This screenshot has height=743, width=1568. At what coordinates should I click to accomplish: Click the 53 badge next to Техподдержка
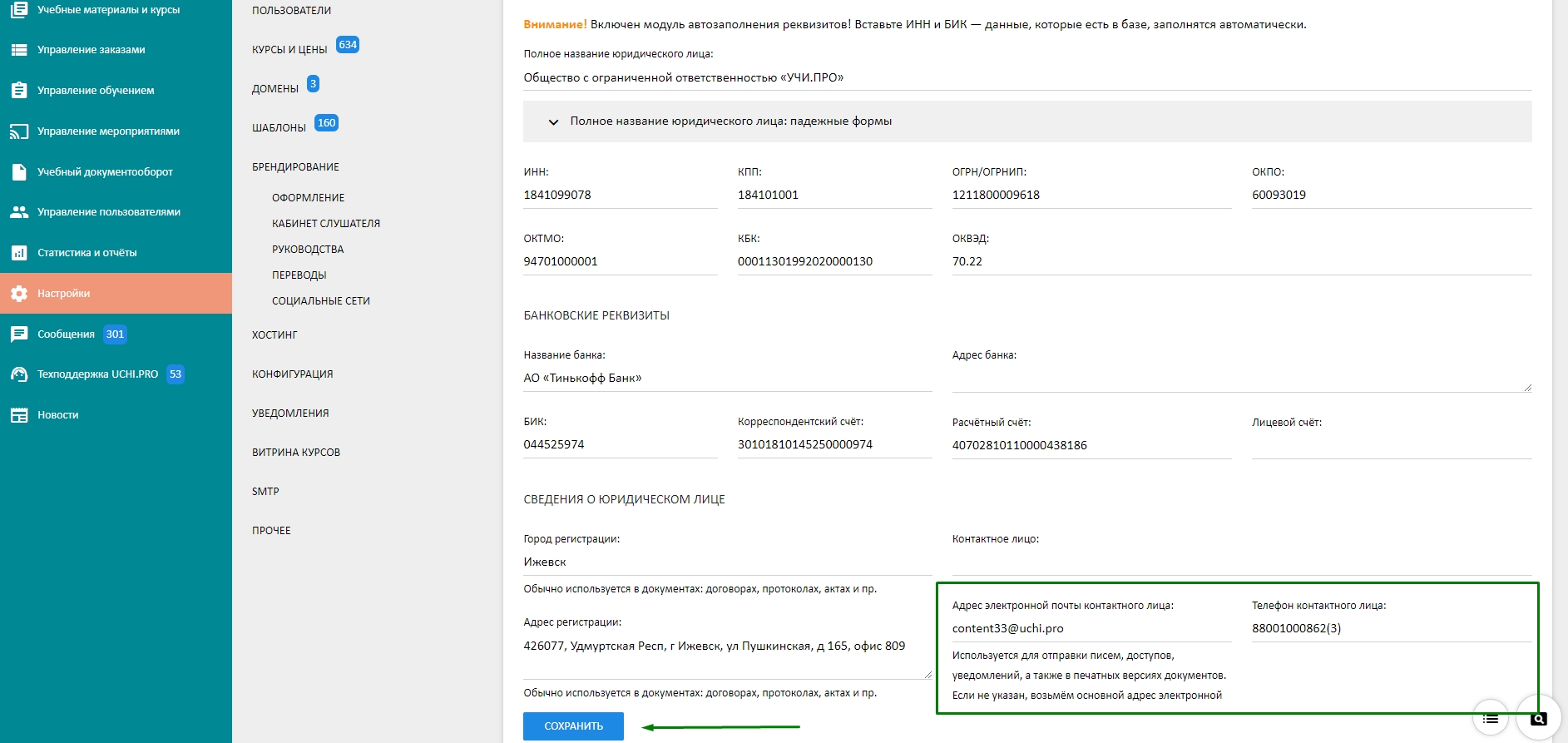(x=176, y=374)
